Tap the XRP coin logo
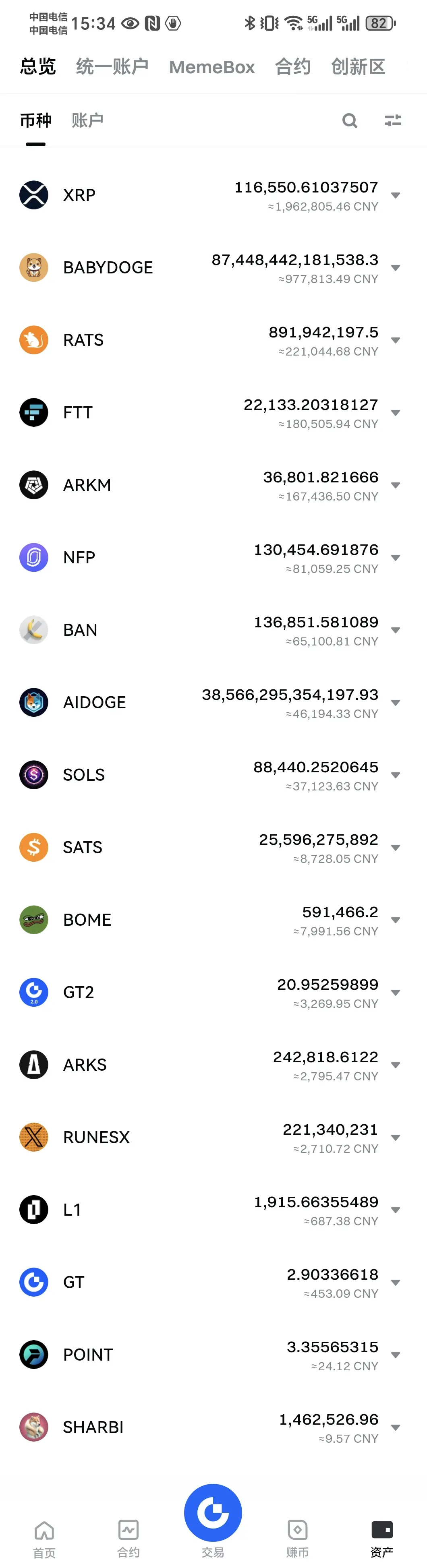Image resolution: width=427 pixels, height=1568 pixels. point(34,195)
